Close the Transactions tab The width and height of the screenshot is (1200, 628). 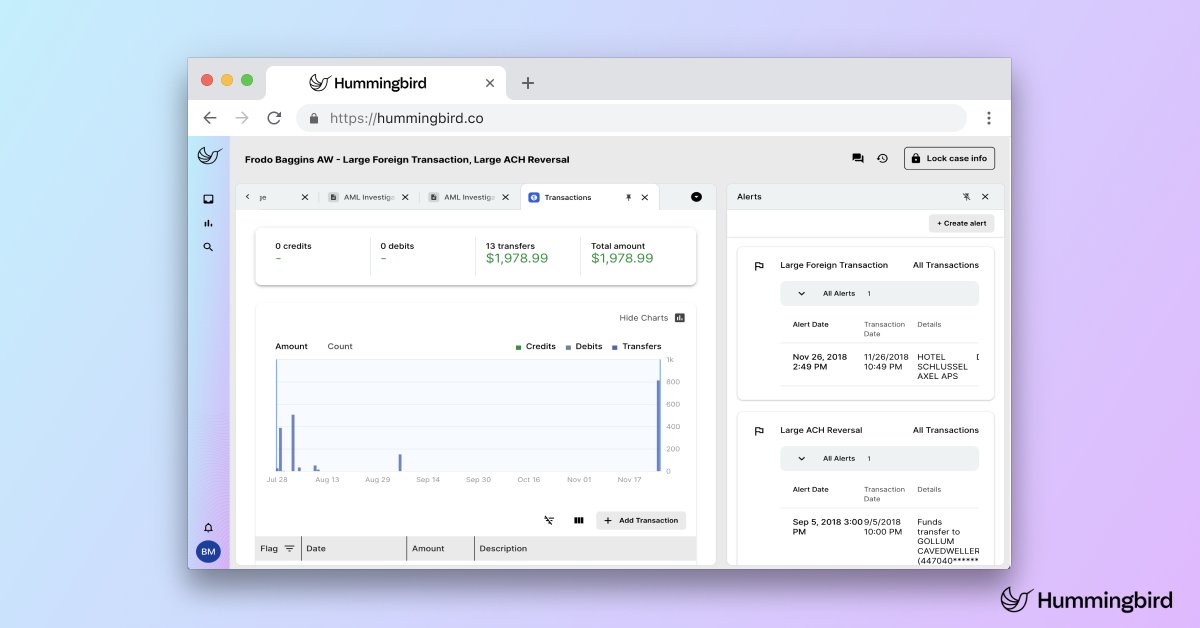tap(645, 197)
